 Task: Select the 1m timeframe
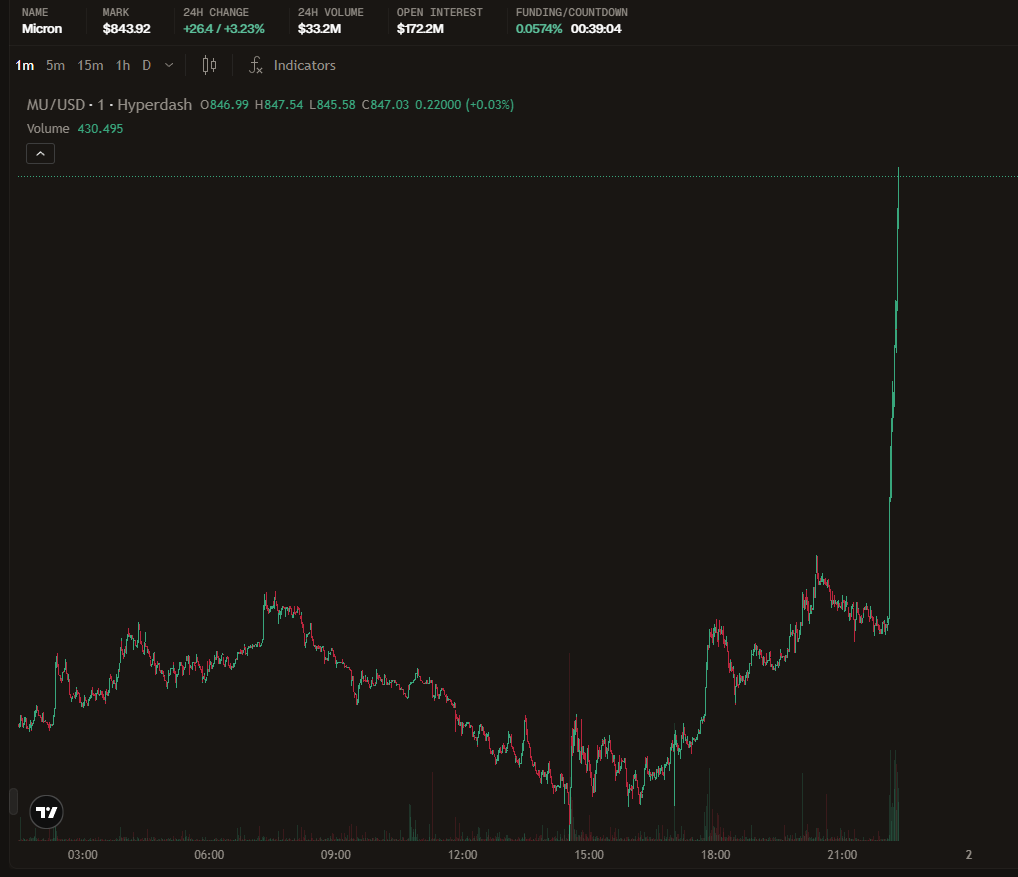coord(25,66)
